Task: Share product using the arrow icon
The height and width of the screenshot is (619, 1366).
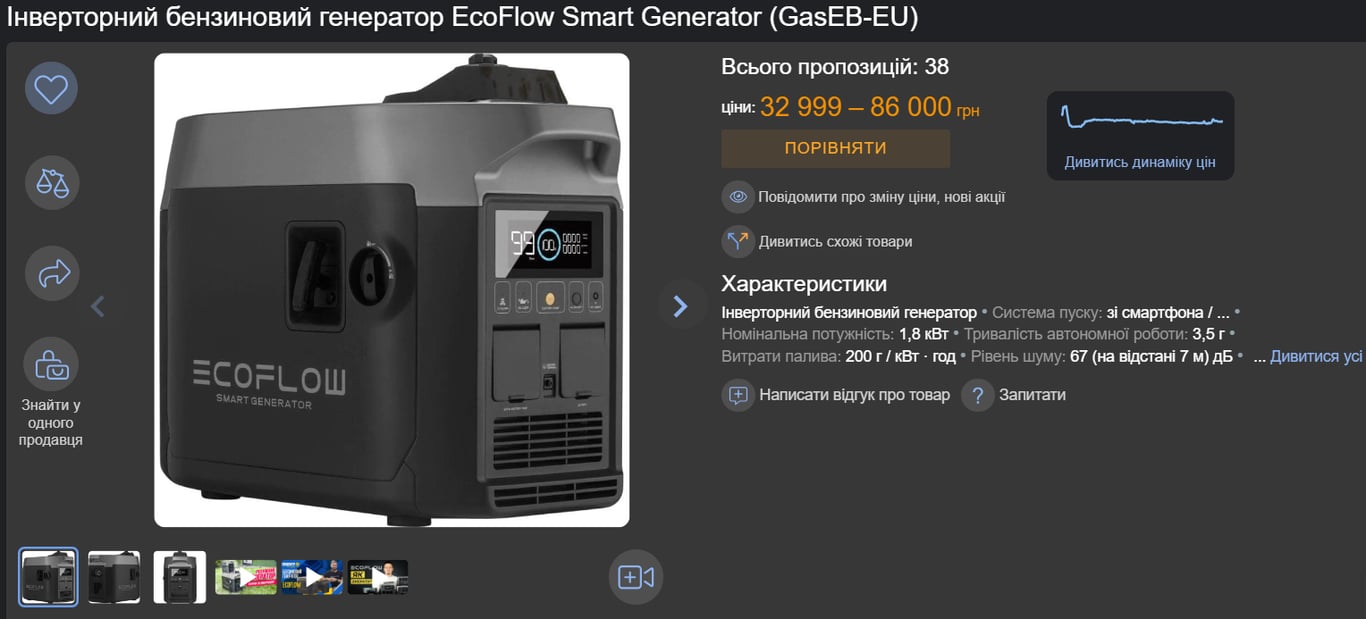Action: click(51, 272)
